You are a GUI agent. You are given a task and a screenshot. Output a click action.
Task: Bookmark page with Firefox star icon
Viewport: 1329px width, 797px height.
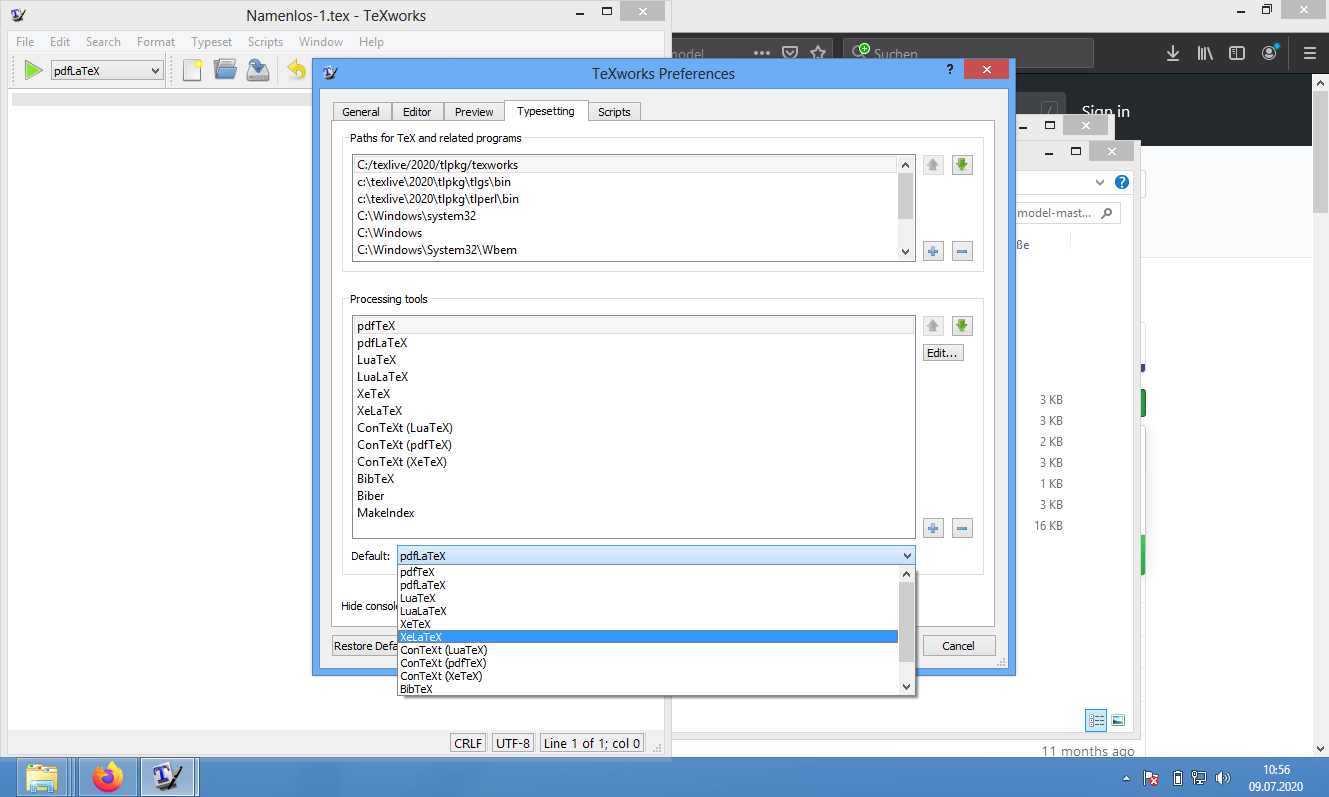(x=818, y=53)
